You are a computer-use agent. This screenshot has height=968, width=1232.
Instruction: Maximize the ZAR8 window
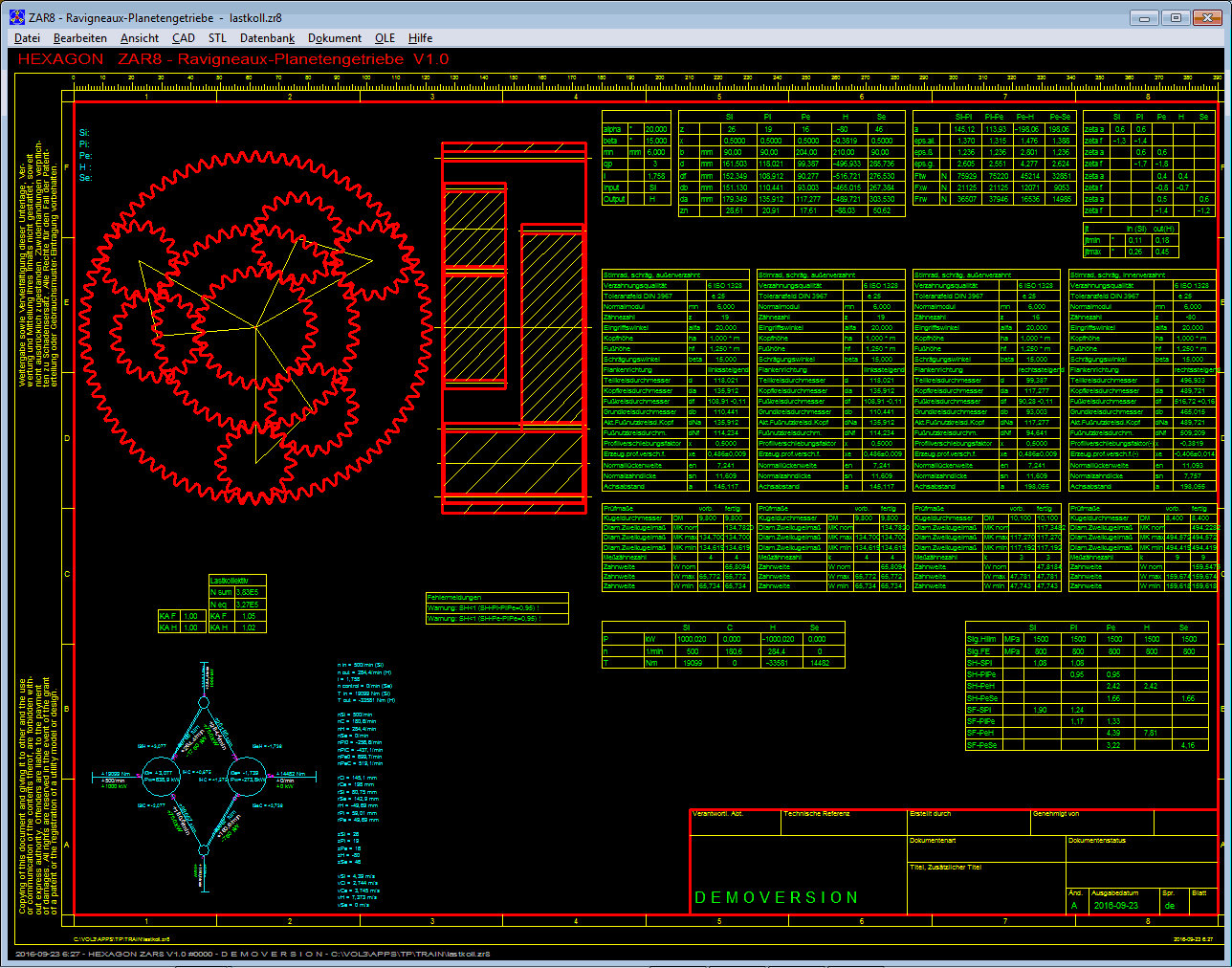tap(1176, 17)
